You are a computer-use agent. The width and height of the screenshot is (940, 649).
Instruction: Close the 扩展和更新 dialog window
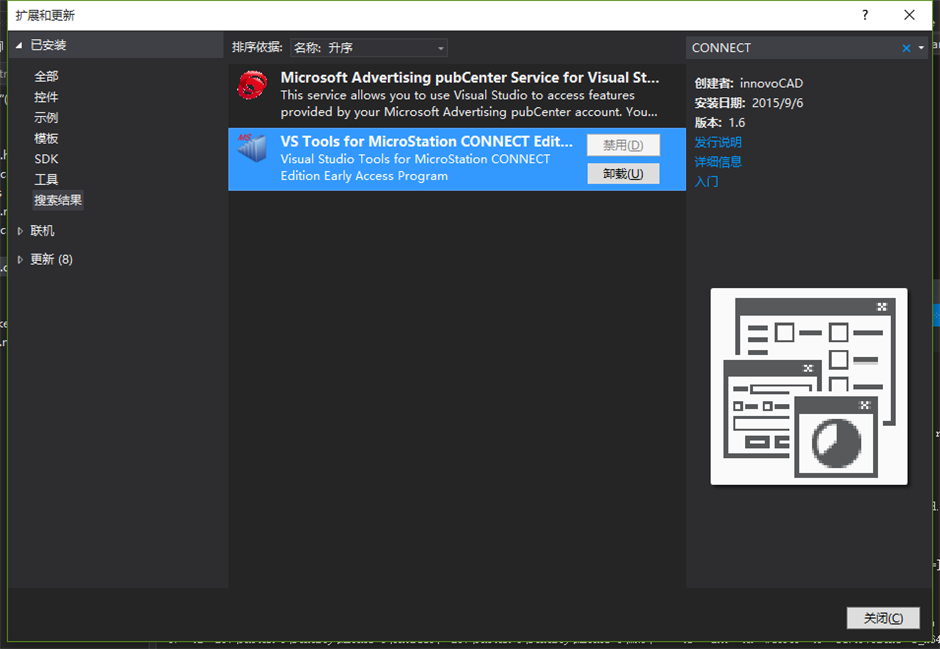pyautogui.click(x=909, y=15)
